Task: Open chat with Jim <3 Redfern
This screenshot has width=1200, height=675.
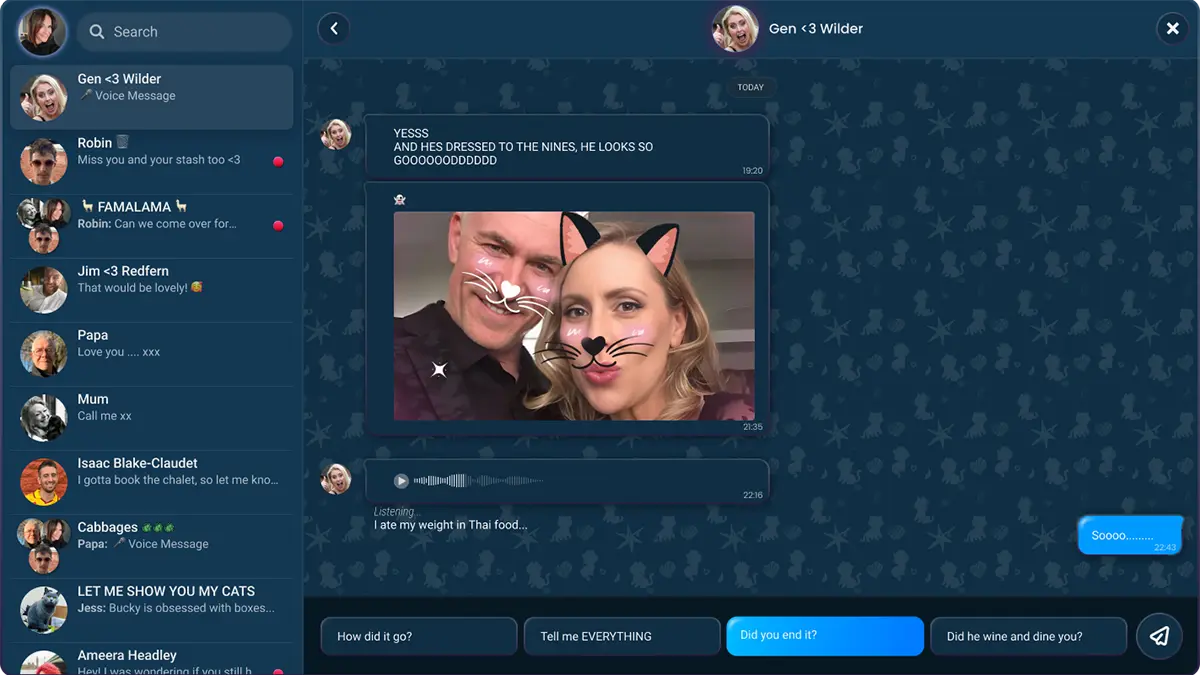Action: (152, 289)
